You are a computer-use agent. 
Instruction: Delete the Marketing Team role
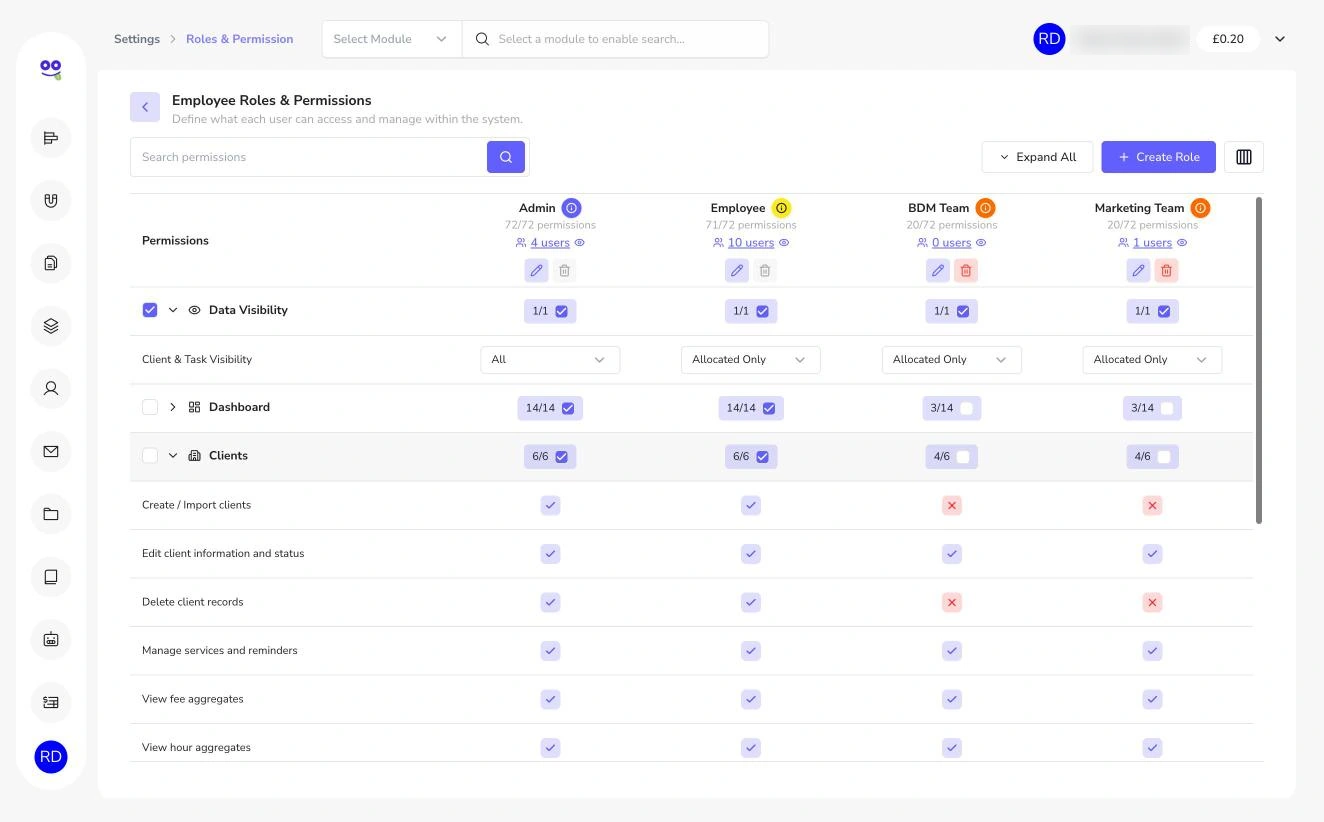click(x=1166, y=270)
